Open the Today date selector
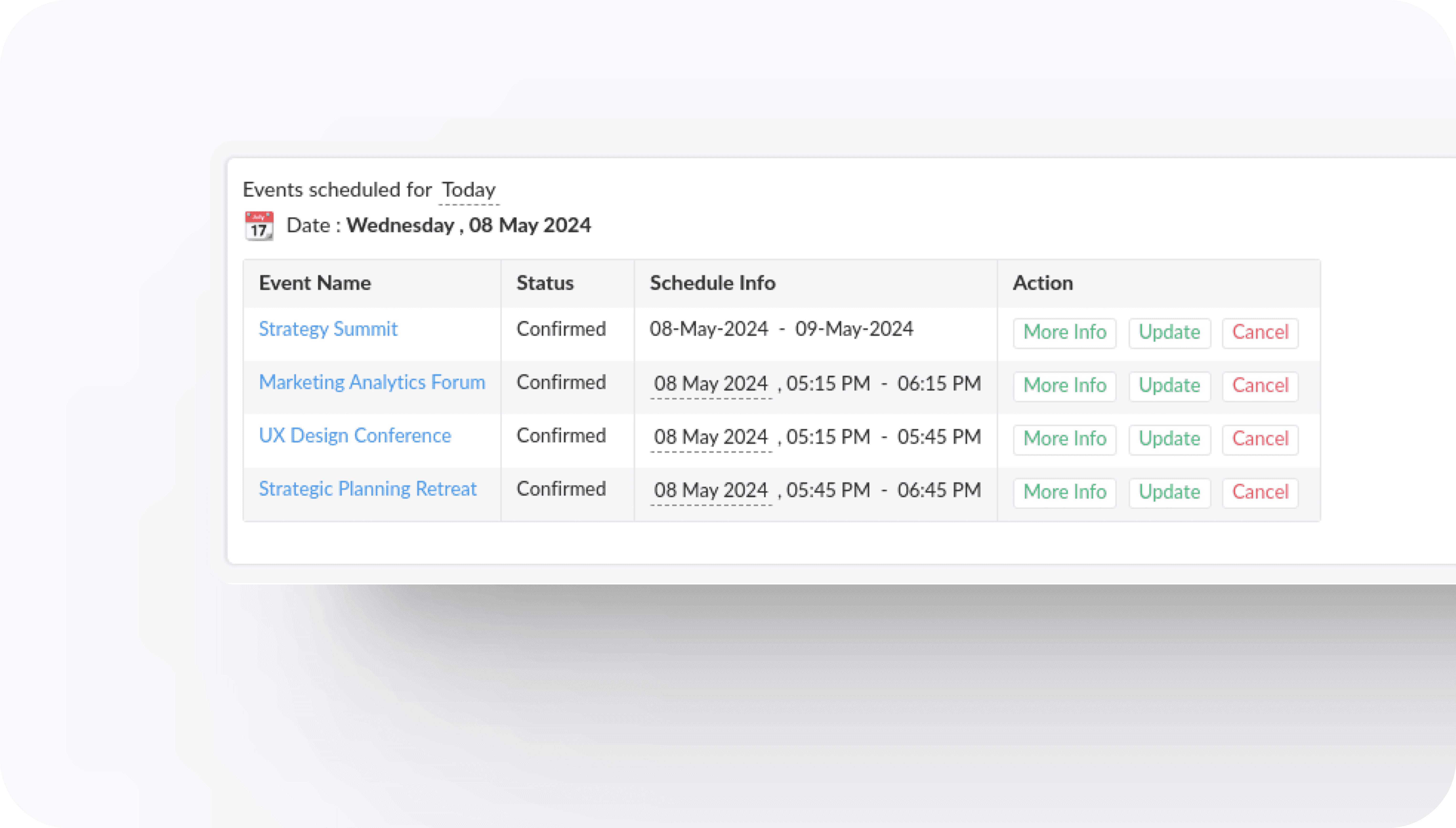 (468, 190)
